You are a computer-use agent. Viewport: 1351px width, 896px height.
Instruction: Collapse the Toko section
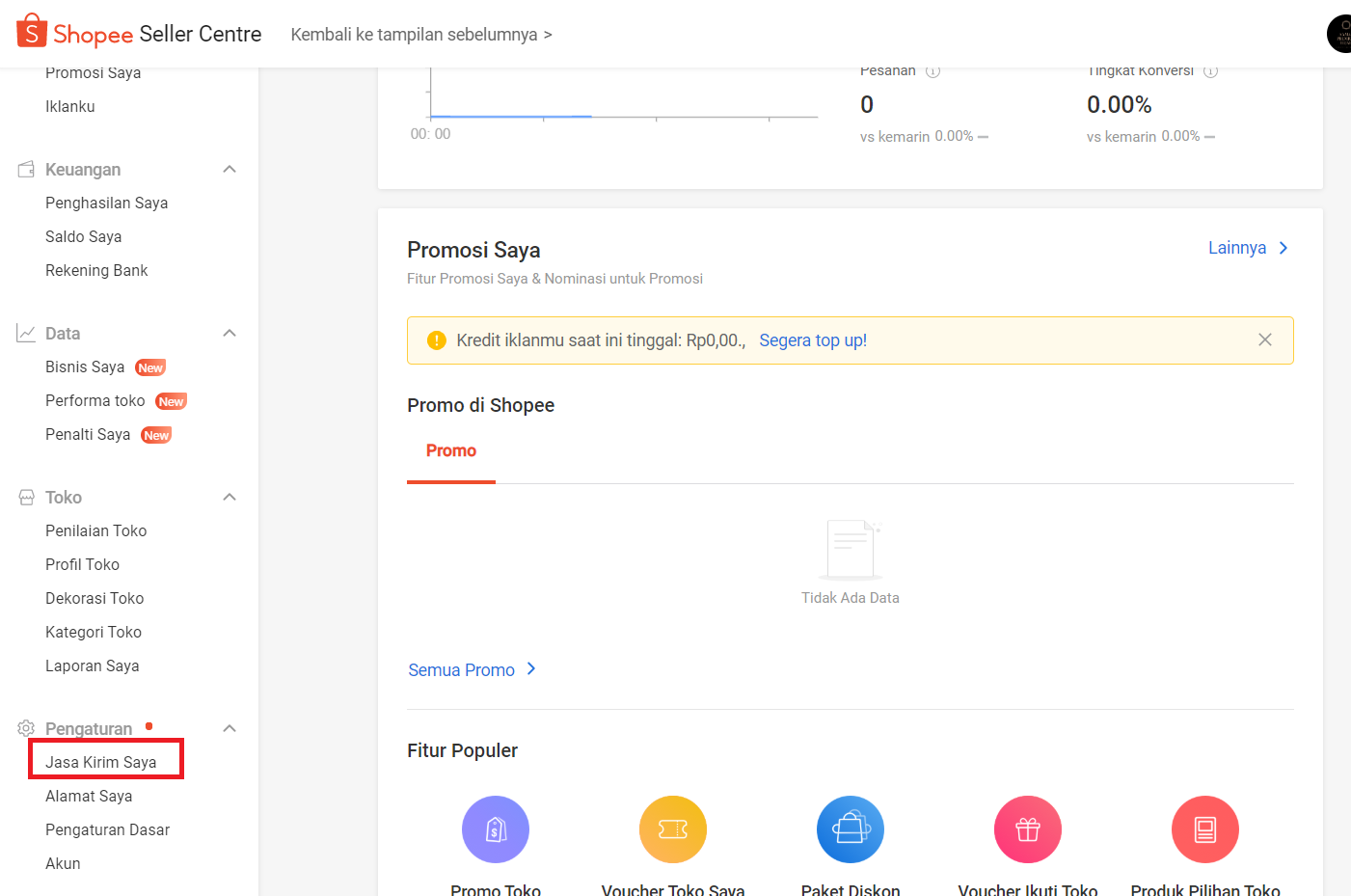pyautogui.click(x=230, y=497)
